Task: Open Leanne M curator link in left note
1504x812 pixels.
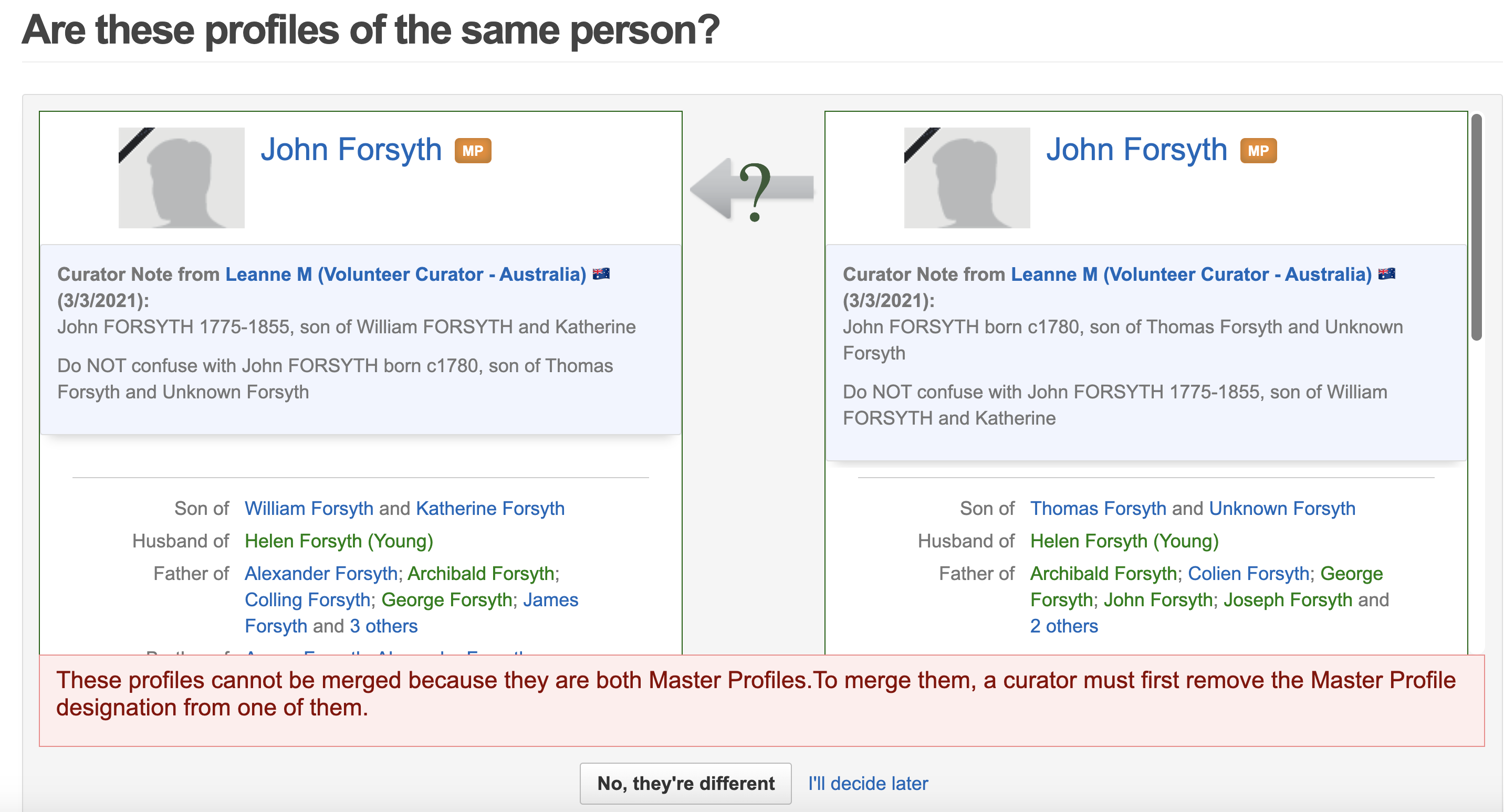Action: click(405, 275)
